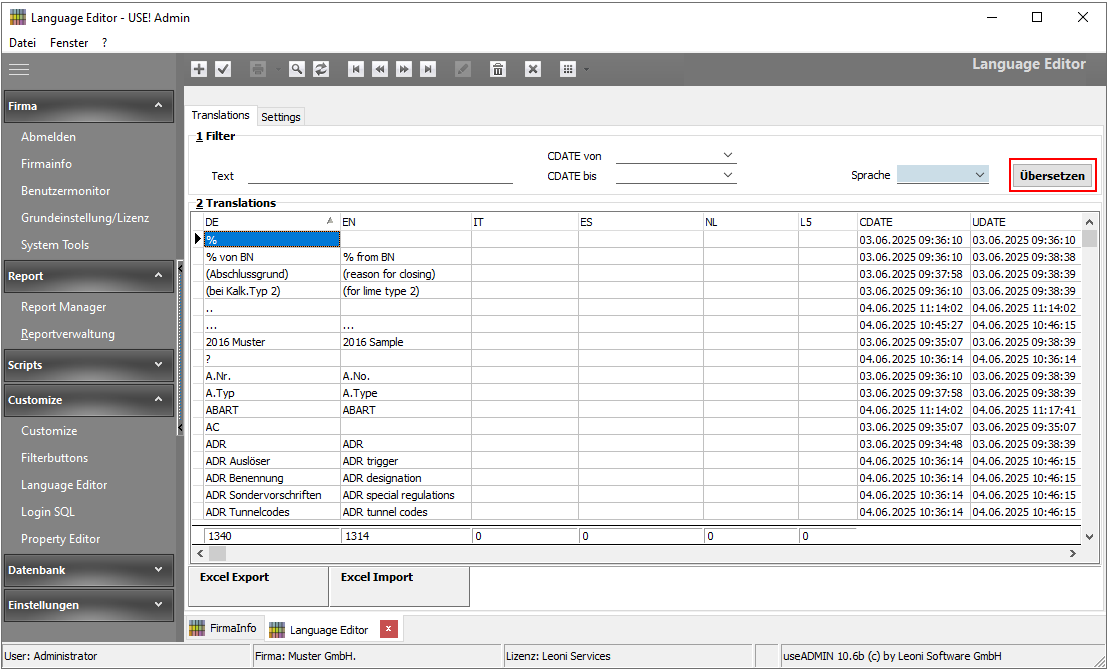Screen dimensions: 1107x670
Task: Select the 'ADR trigger' EN cell
Action: click(405, 461)
